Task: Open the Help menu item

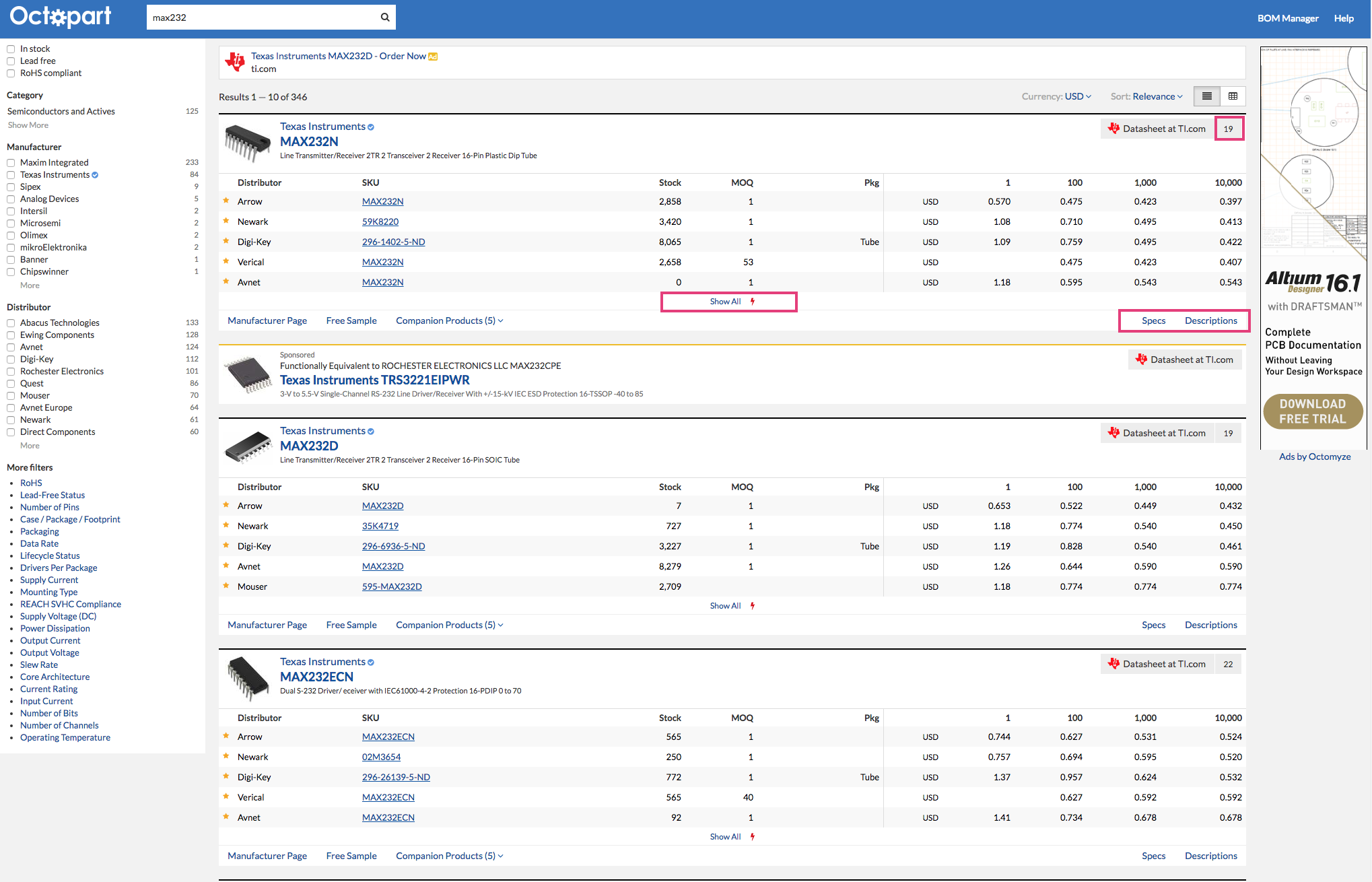Action: 1344,18
